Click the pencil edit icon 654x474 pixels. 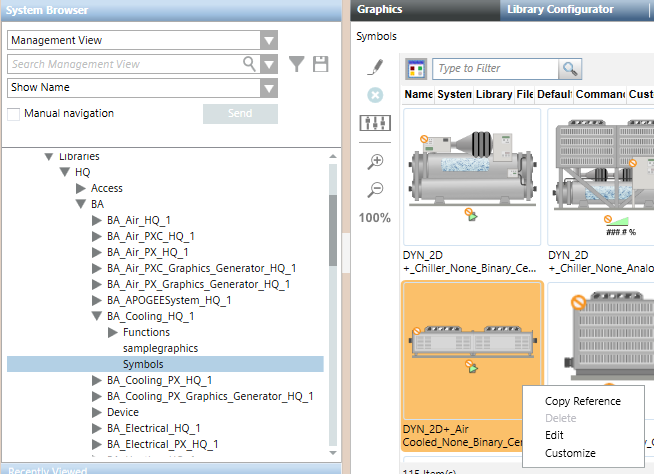375,67
